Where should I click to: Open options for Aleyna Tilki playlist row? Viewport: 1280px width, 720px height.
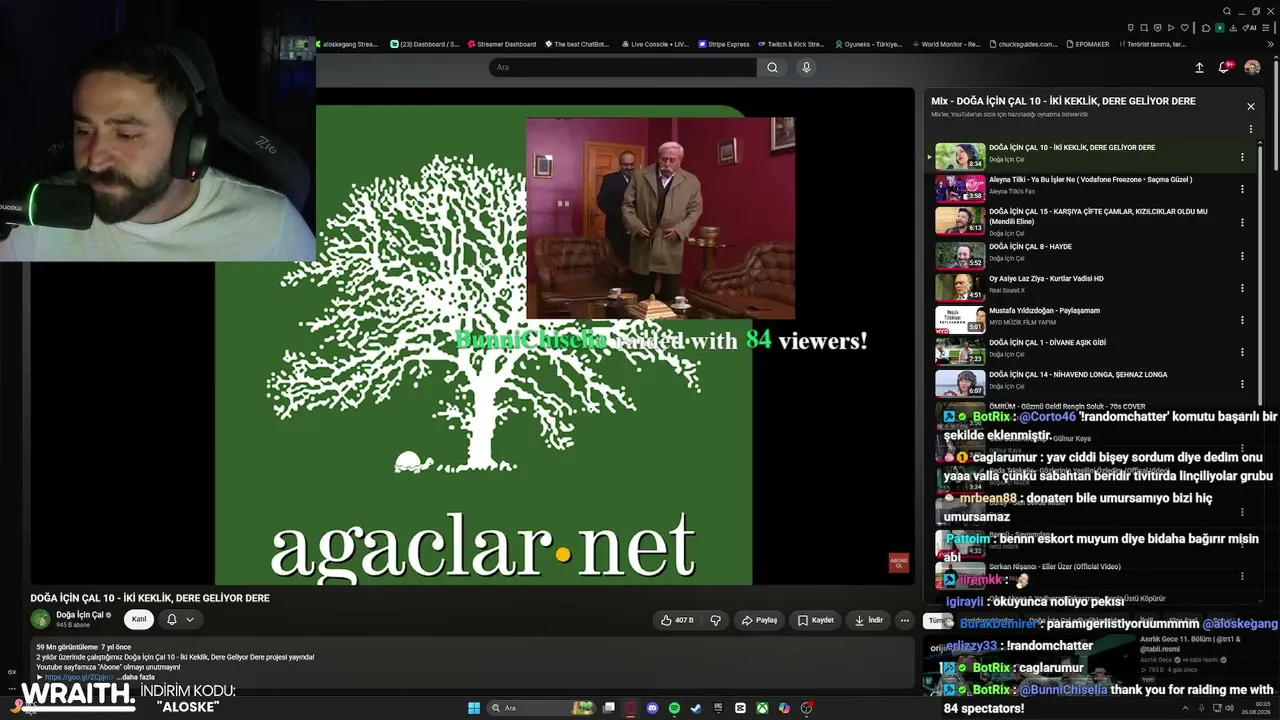[x=1242, y=189]
